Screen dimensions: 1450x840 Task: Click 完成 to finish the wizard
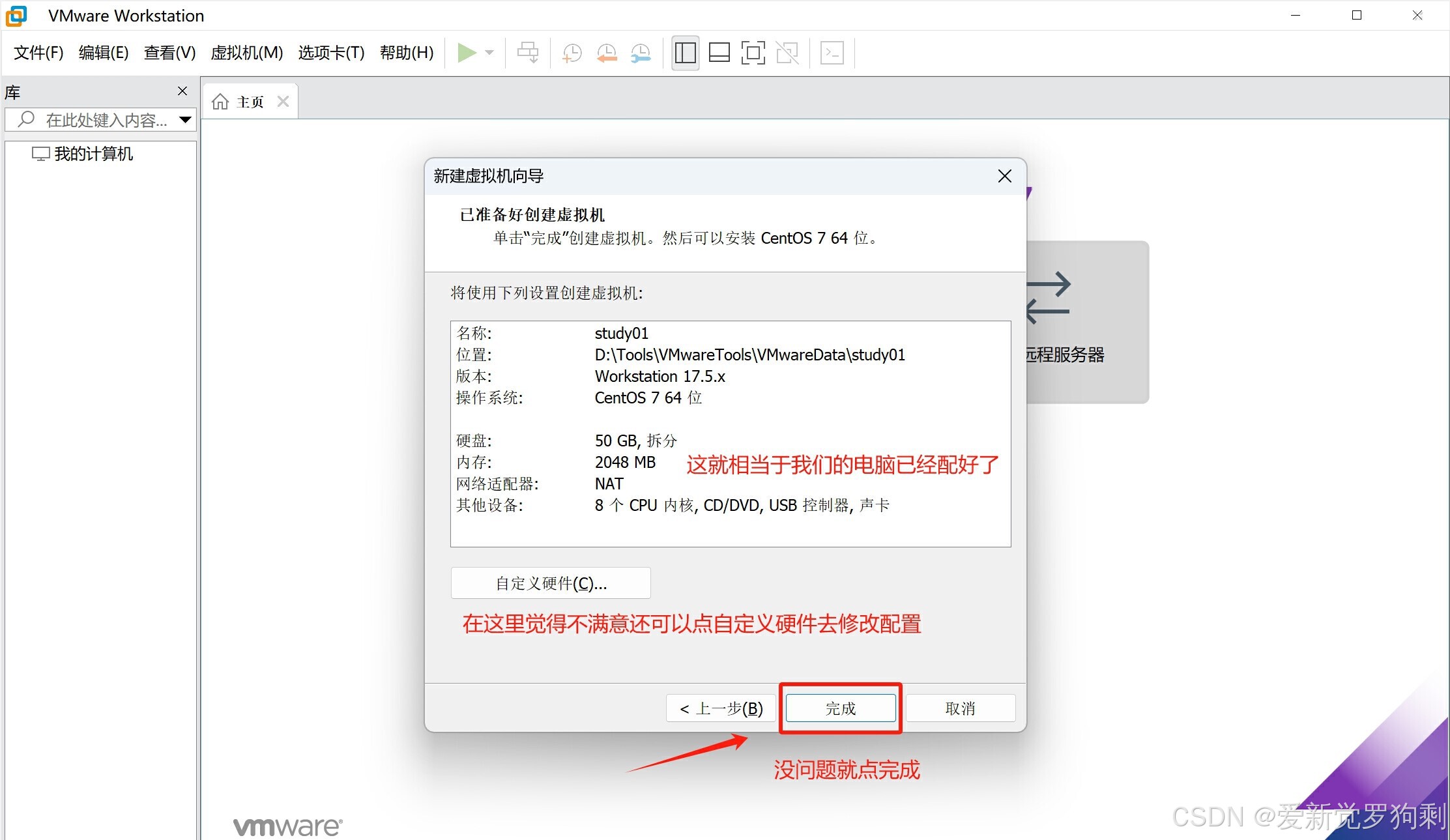840,708
